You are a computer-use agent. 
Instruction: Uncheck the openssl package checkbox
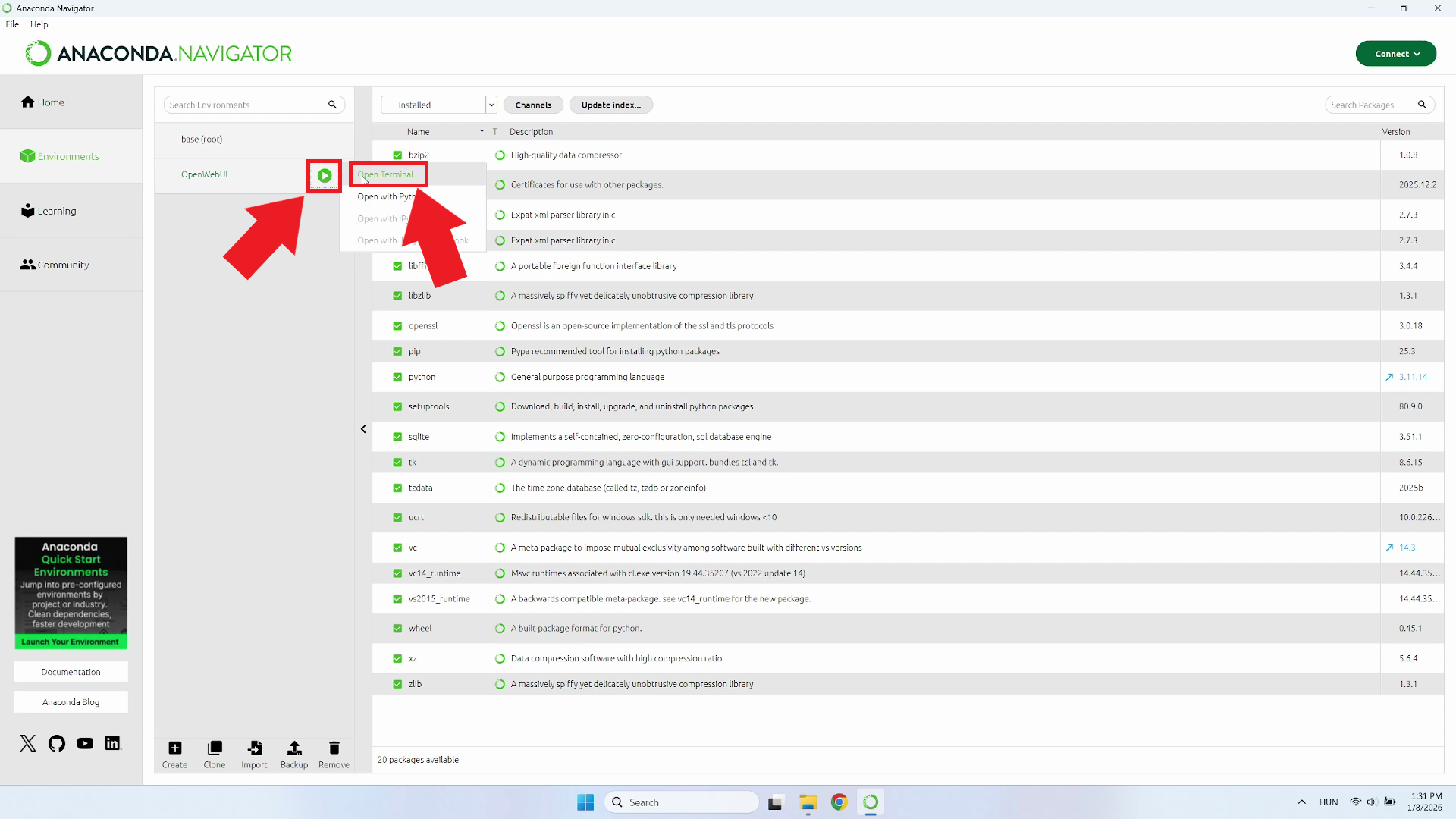(x=397, y=326)
